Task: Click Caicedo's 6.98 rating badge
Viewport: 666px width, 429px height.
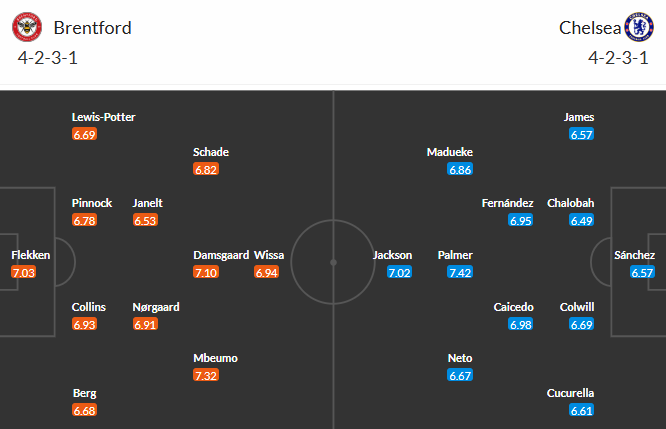Action: pyautogui.click(x=521, y=324)
